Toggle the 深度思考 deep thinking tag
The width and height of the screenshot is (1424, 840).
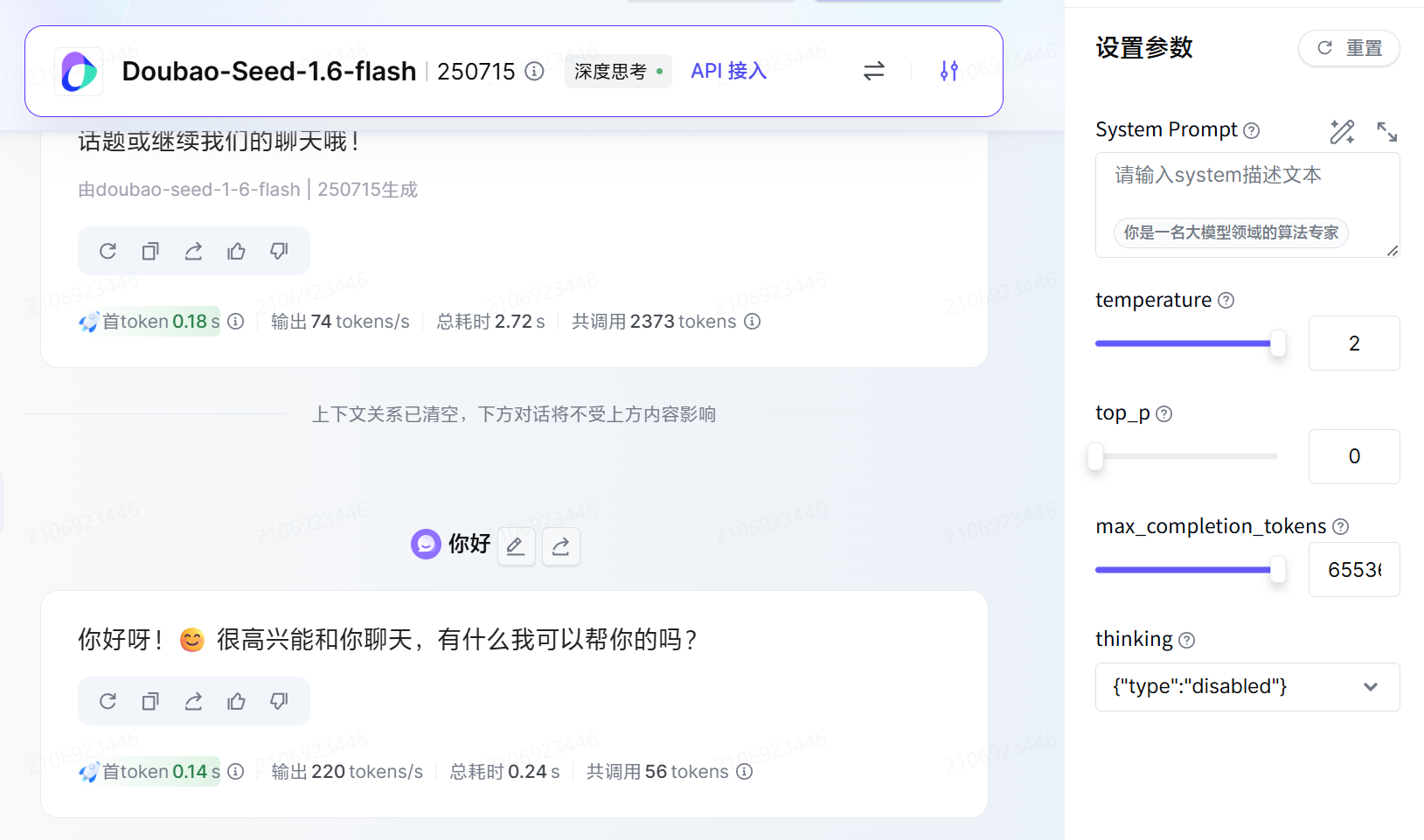click(x=618, y=72)
